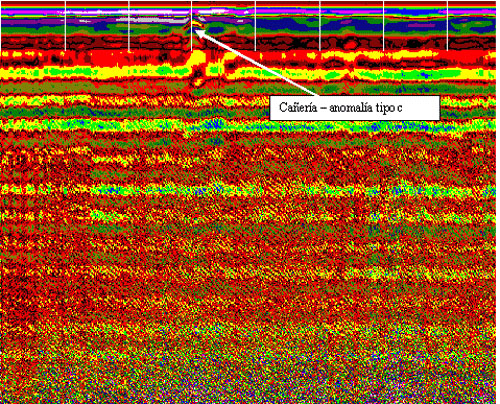Select the fifth vertical white marker line
Image resolution: width=500 pixels, height=404 pixels.
tap(320, 26)
